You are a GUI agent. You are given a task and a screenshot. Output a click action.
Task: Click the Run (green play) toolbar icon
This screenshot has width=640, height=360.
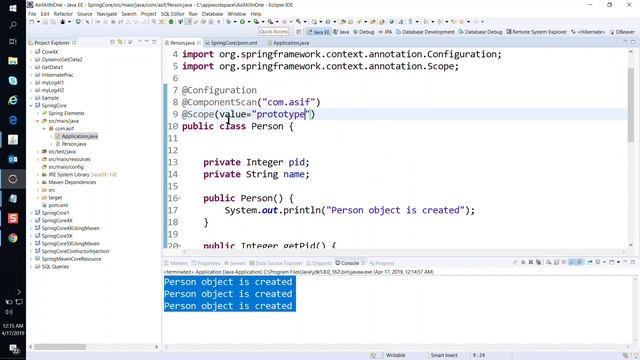tap(242, 22)
